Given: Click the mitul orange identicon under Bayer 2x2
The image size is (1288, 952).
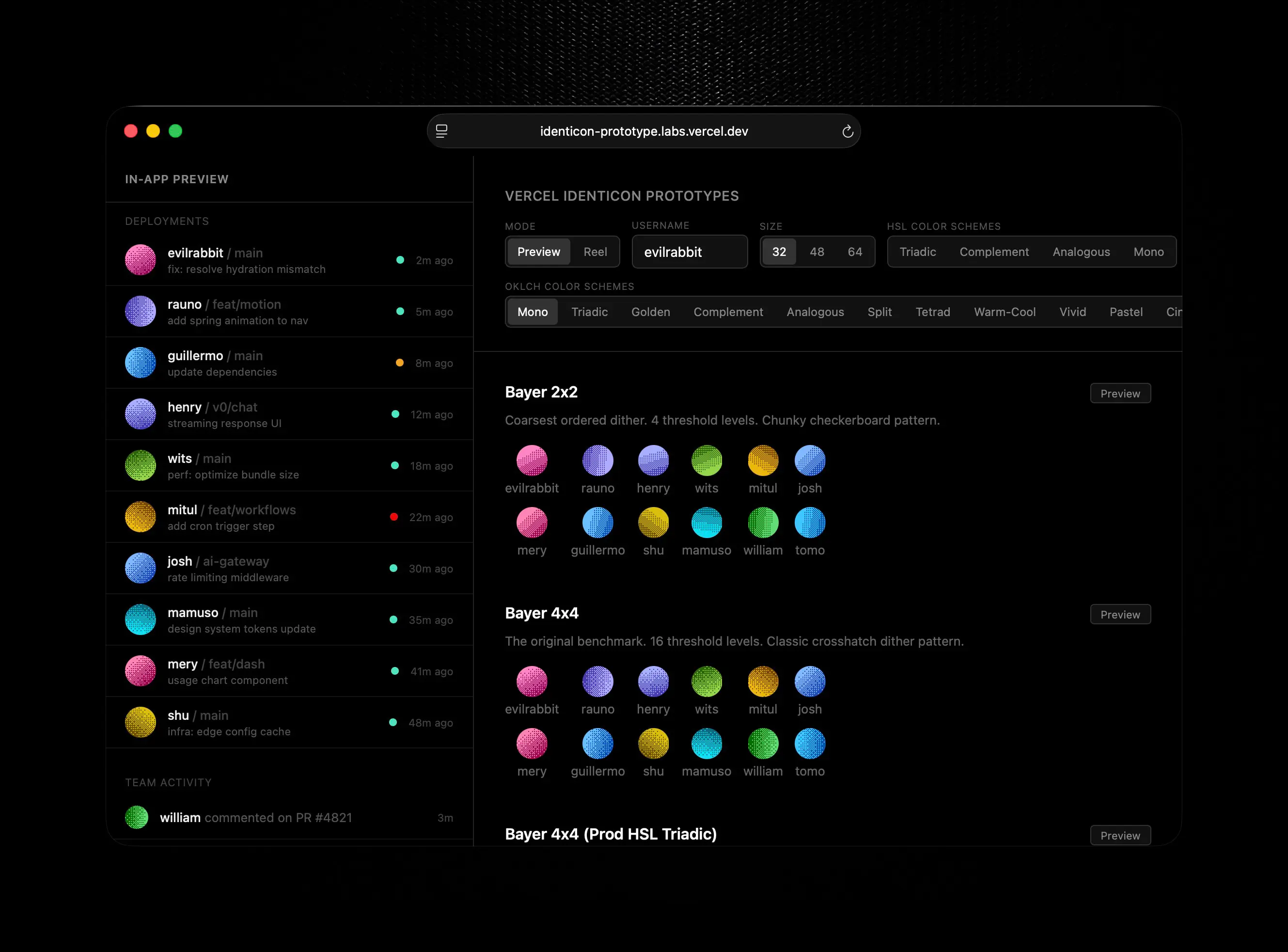Looking at the screenshot, I should coord(763,460).
